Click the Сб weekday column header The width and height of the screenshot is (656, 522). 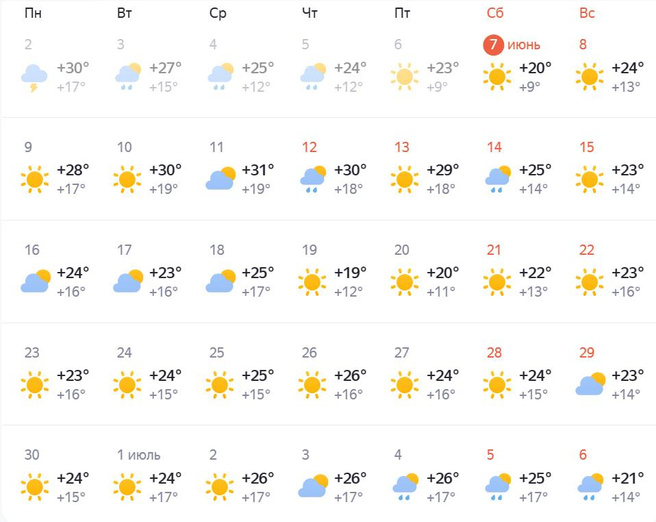(495, 13)
